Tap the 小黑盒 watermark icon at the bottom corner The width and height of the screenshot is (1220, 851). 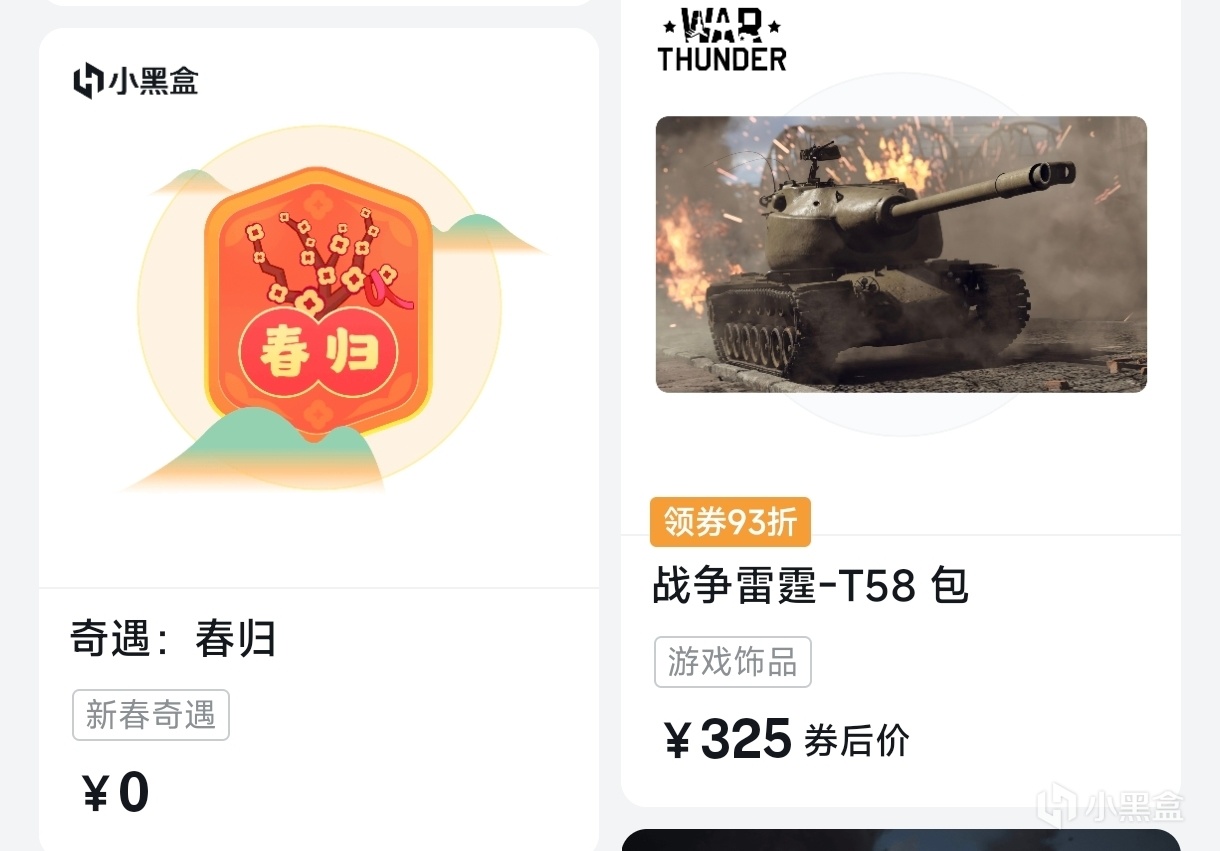point(1057,806)
